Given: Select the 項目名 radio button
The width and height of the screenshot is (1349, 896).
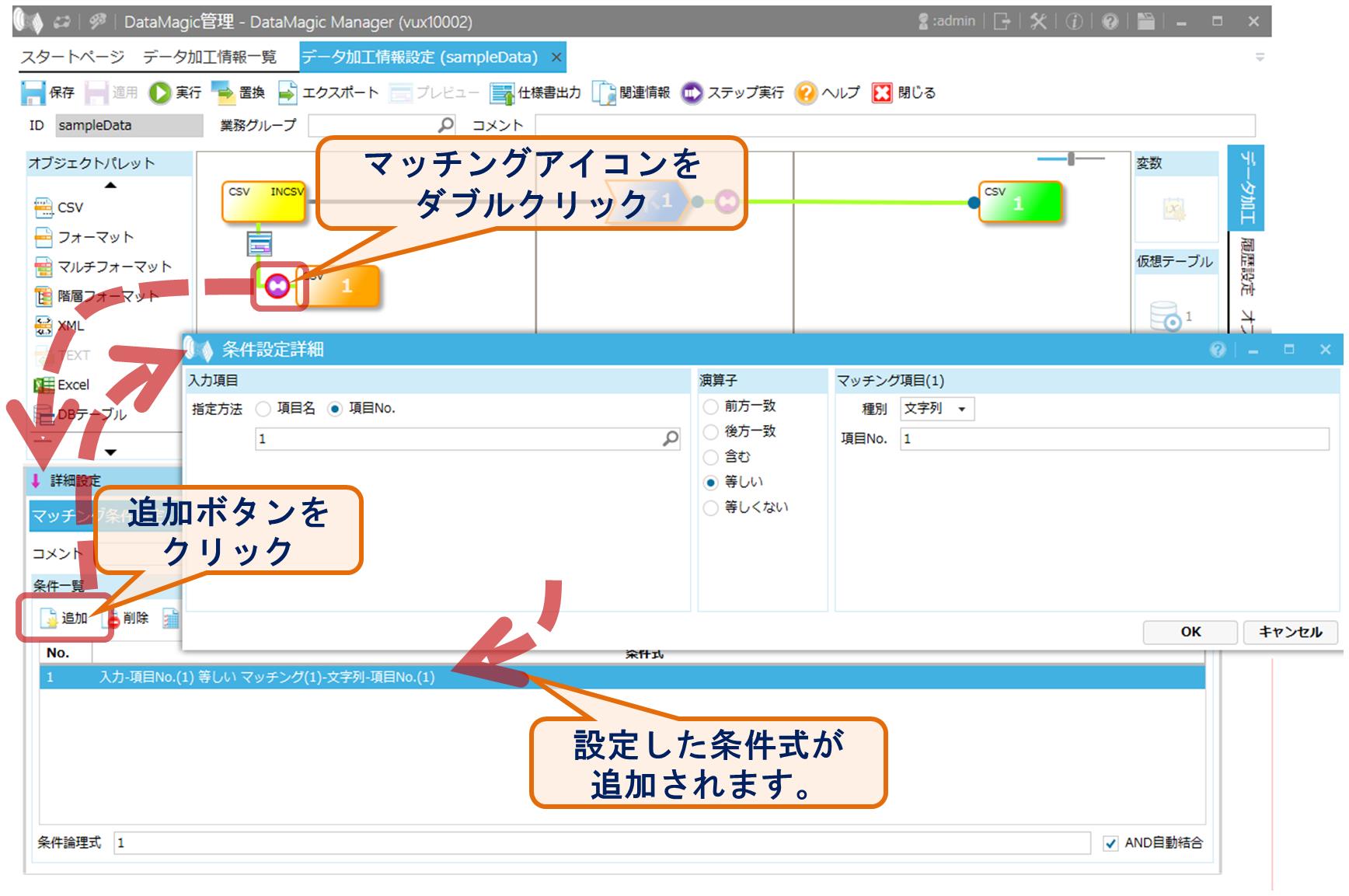Looking at the screenshot, I should (x=263, y=409).
